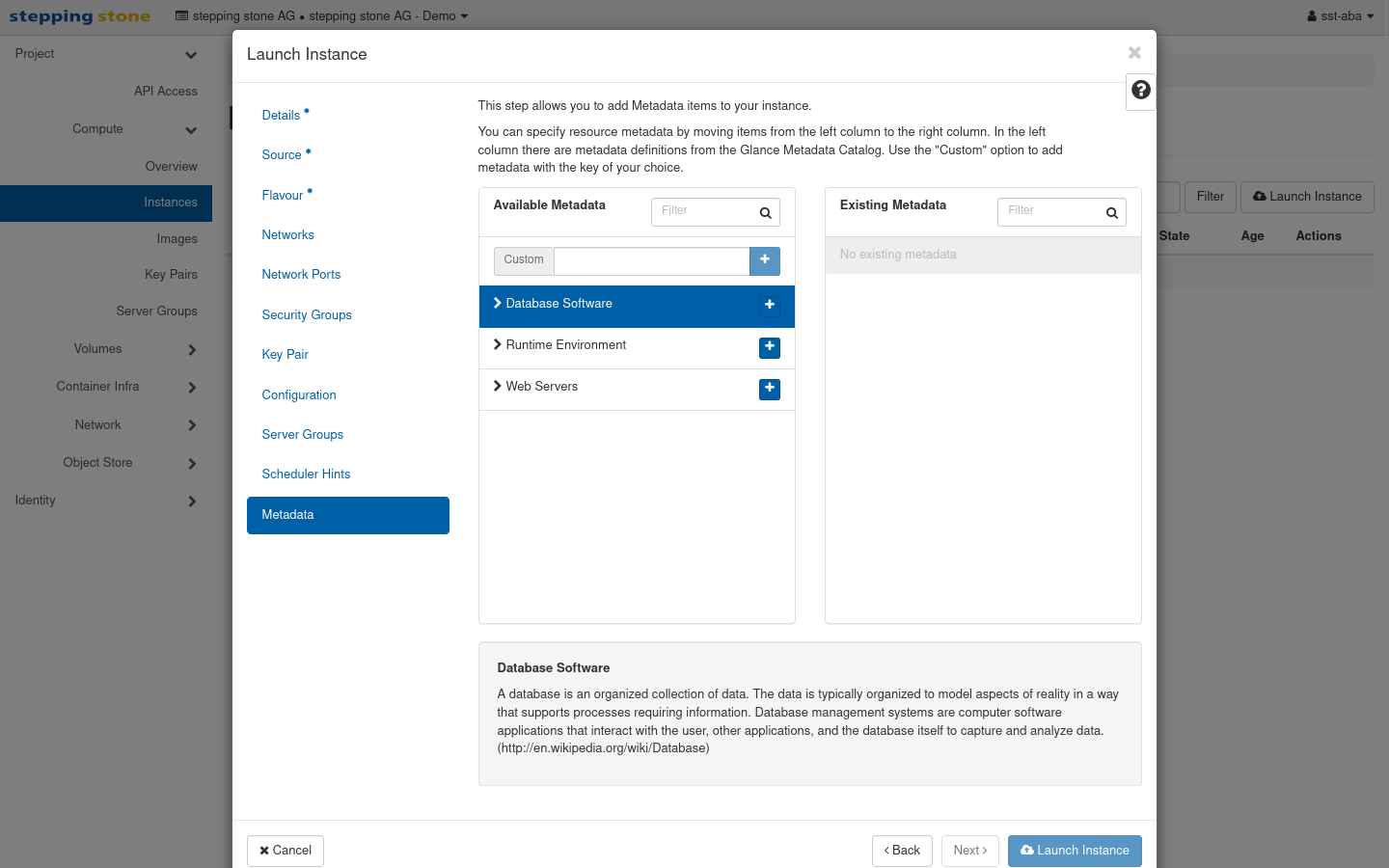1389x868 pixels.
Task: Click the Database Software description heading
Action: (554, 668)
